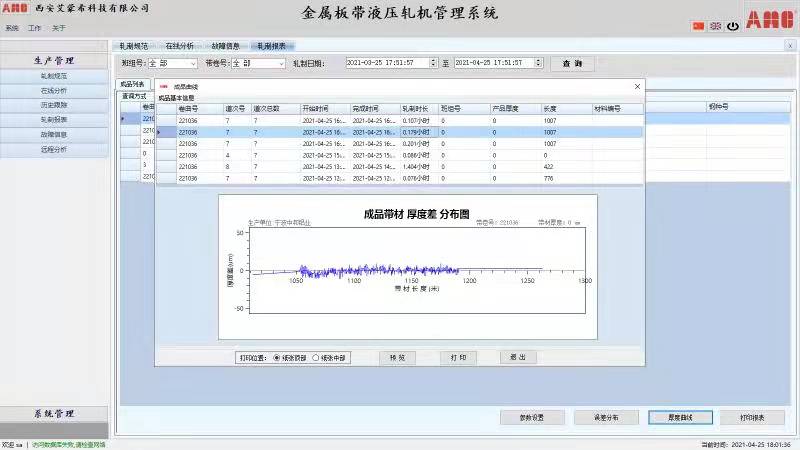Click the 参数设置 button at bottom
The width and height of the screenshot is (800, 450).
click(x=532, y=417)
